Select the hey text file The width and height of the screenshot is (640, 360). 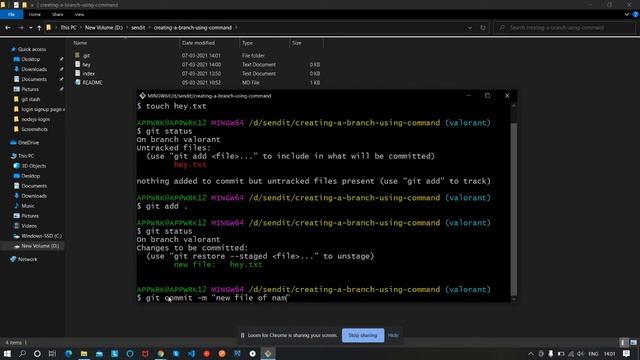(86, 64)
